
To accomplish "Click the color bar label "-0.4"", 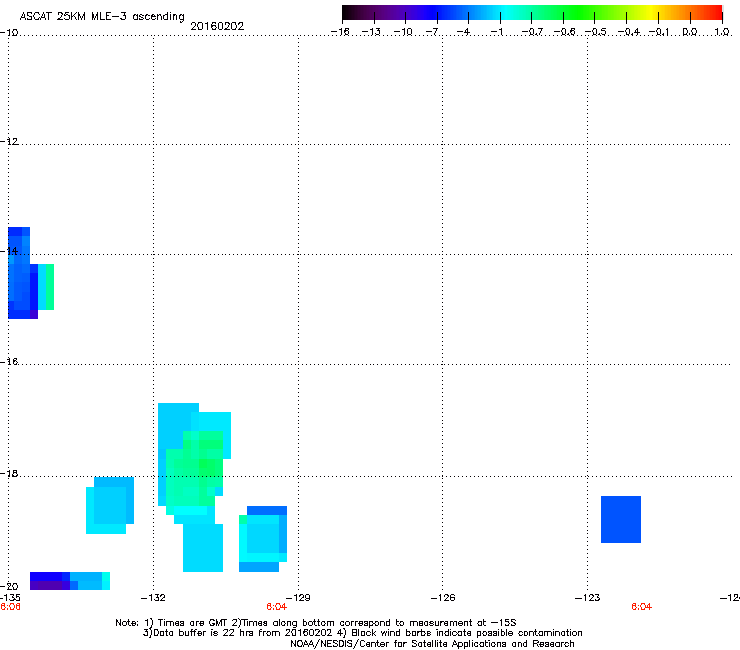I will click(629, 32).
